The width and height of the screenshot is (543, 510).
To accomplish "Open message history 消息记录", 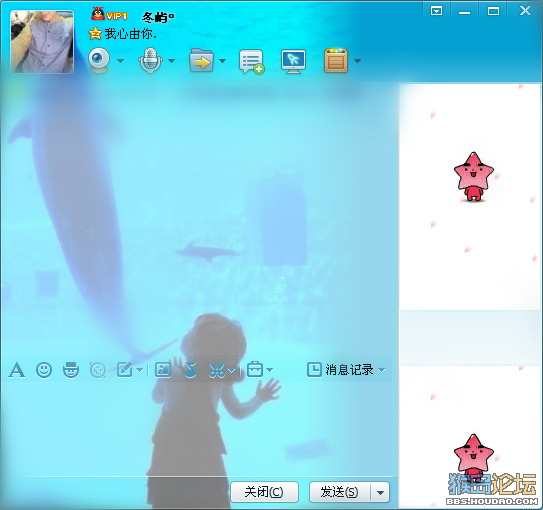I will point(340,370).
